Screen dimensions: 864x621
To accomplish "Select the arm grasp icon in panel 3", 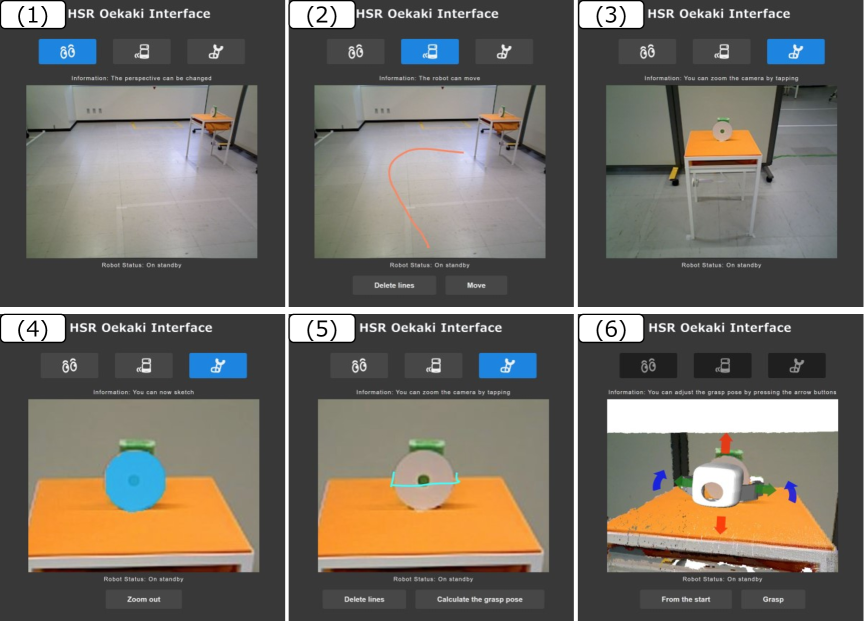I will point(796,52).
